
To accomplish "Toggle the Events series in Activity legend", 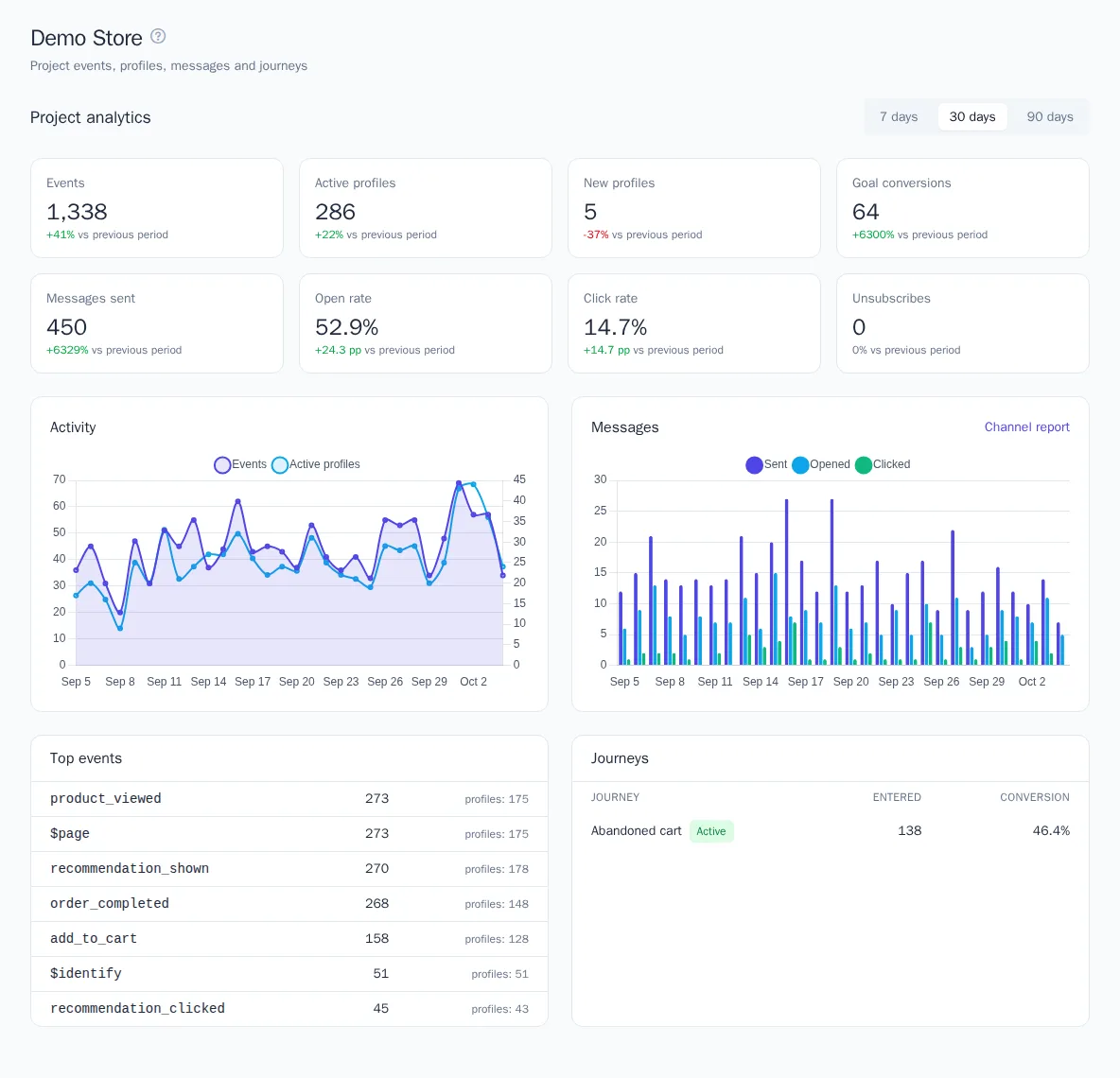I will (x=240, y=464).
